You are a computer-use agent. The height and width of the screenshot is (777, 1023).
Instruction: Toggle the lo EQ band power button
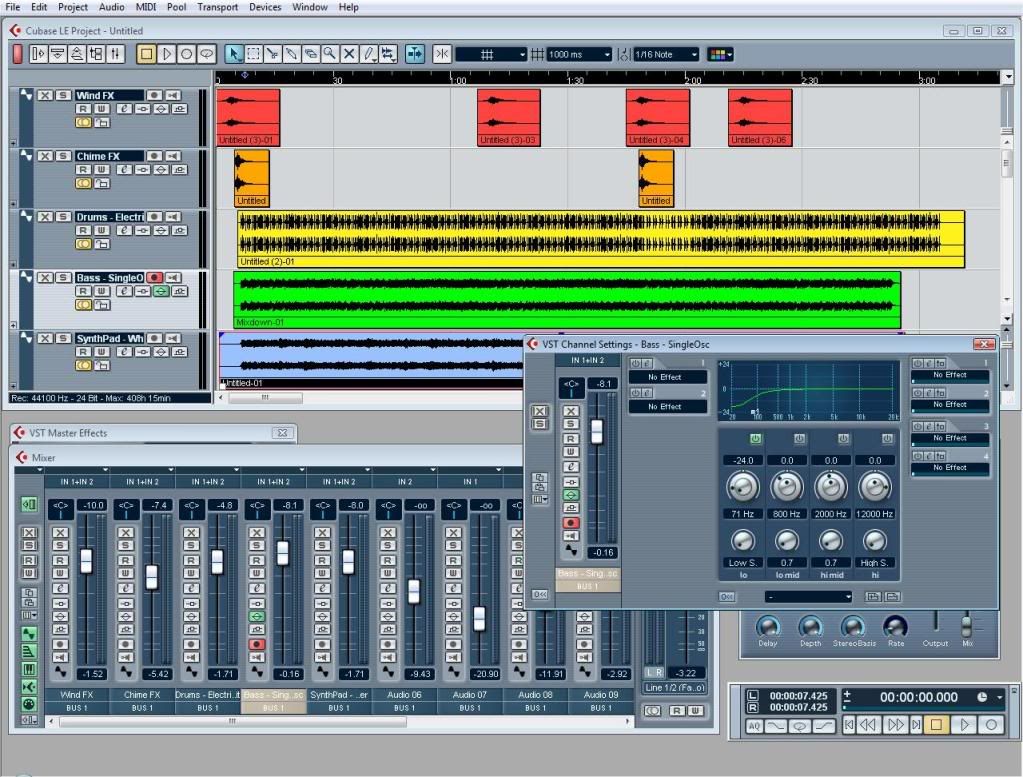[x=755, y=439]
